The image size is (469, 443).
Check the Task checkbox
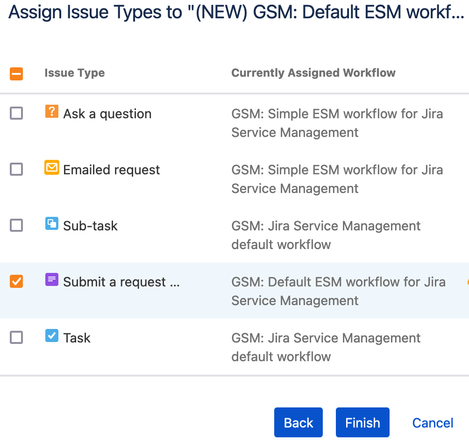point(16,337)
